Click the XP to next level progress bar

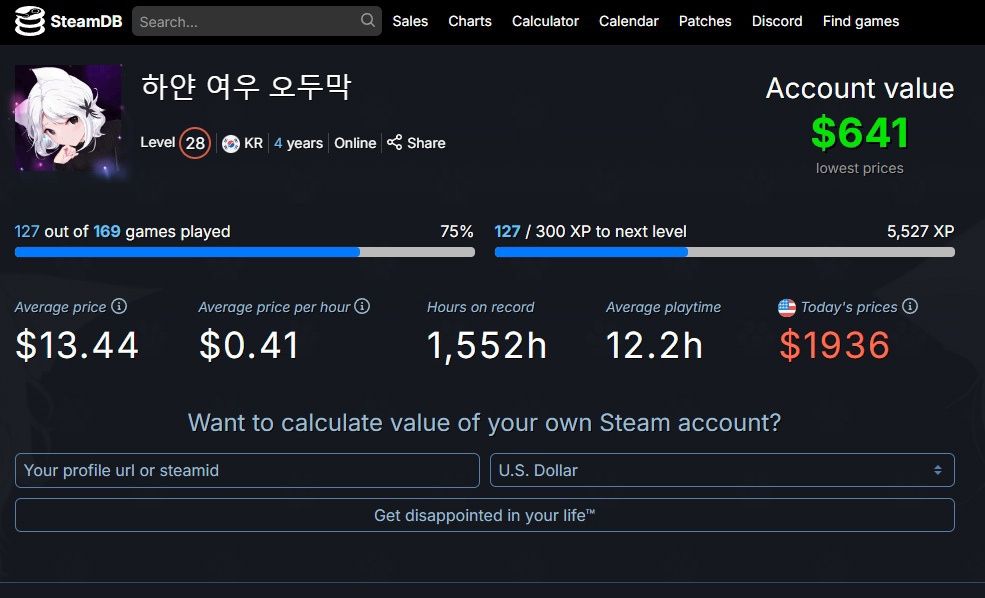(x=724, y=252)
